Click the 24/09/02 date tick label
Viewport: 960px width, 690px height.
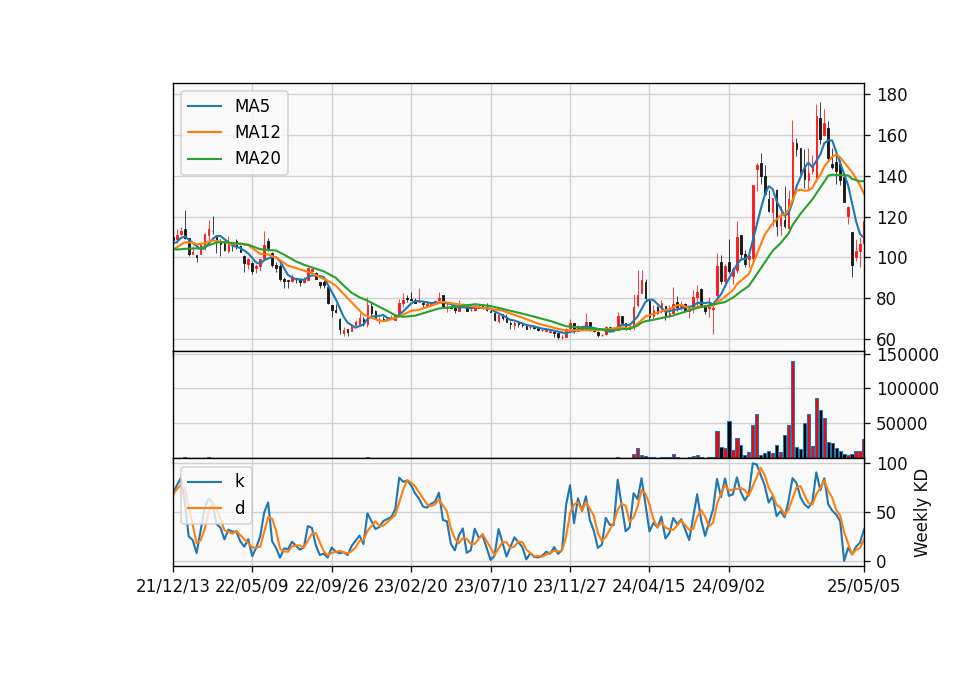(x=729, y=586)
